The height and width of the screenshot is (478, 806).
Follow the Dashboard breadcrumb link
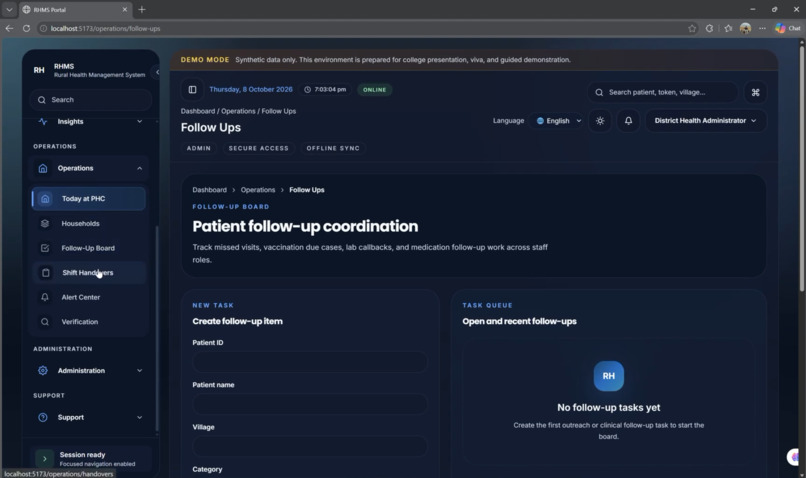click(209, 190)
